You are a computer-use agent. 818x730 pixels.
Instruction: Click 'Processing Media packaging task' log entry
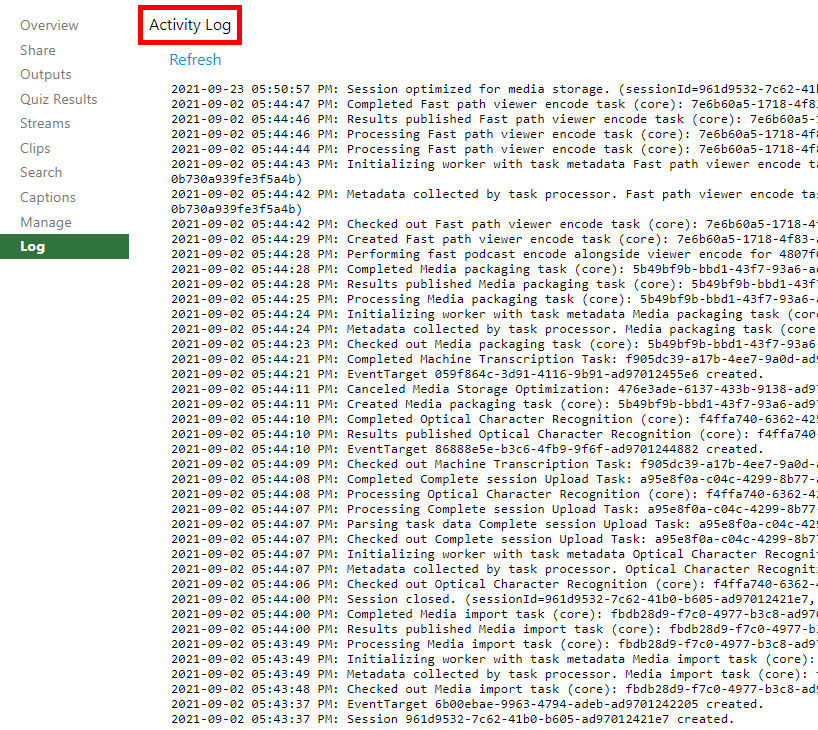(x=494, y=300)
